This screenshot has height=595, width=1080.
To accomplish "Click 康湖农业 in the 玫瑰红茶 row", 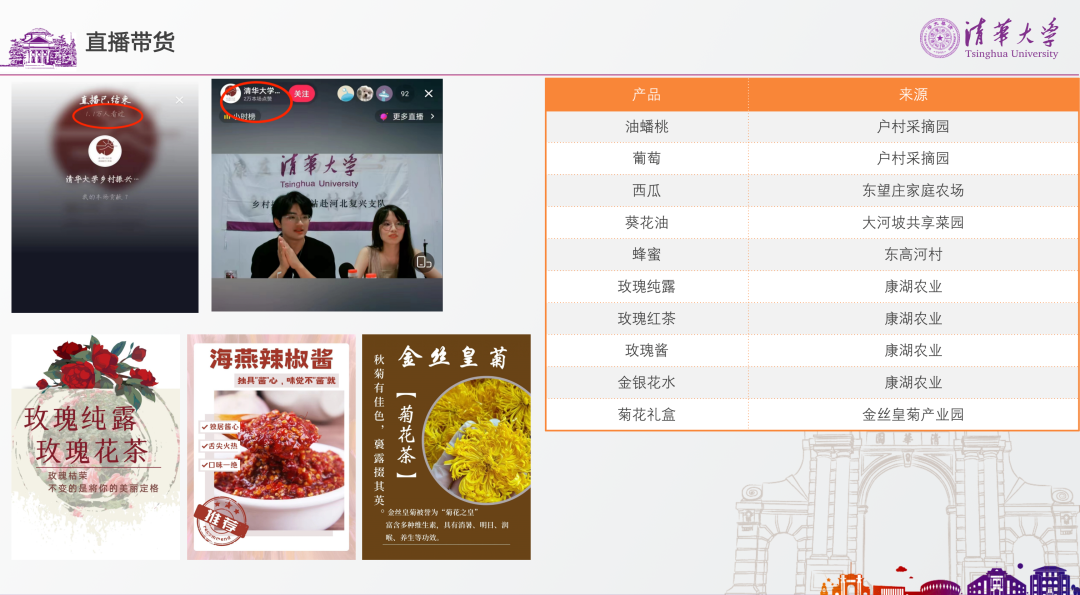I will tap(913, 319).
